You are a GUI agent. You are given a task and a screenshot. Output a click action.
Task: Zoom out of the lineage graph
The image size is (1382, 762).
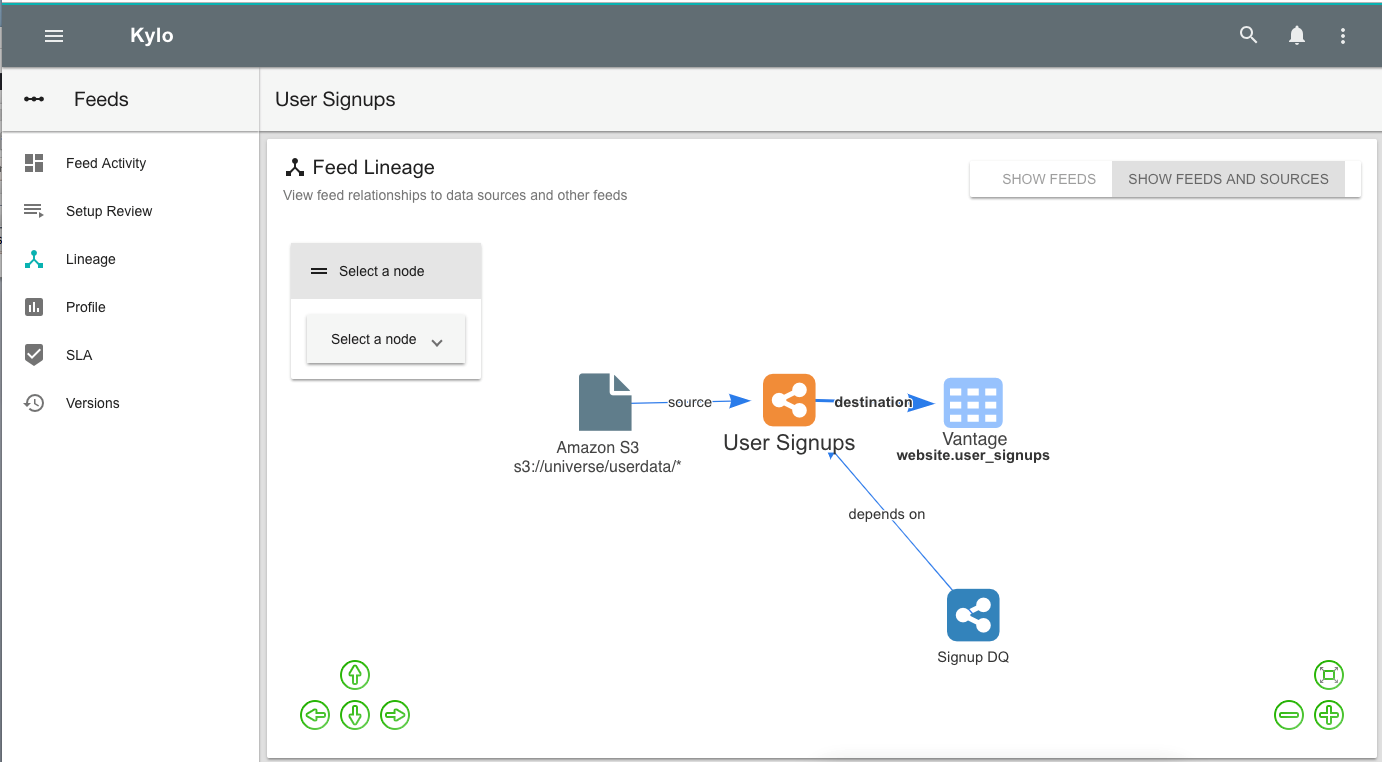1289,715
